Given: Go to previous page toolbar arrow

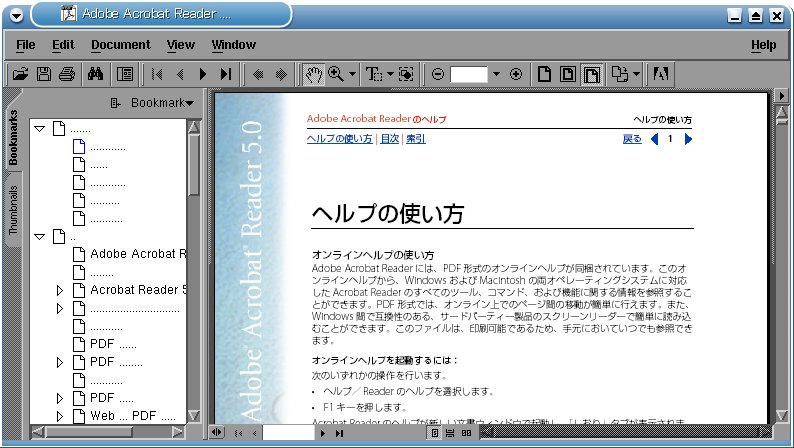Looking at the screenshot, I should click(180, 74).
